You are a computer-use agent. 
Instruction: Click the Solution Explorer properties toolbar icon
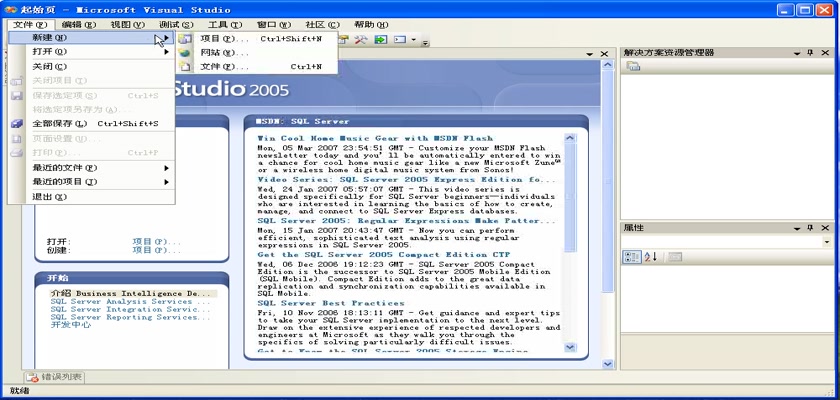click(633, 66)
